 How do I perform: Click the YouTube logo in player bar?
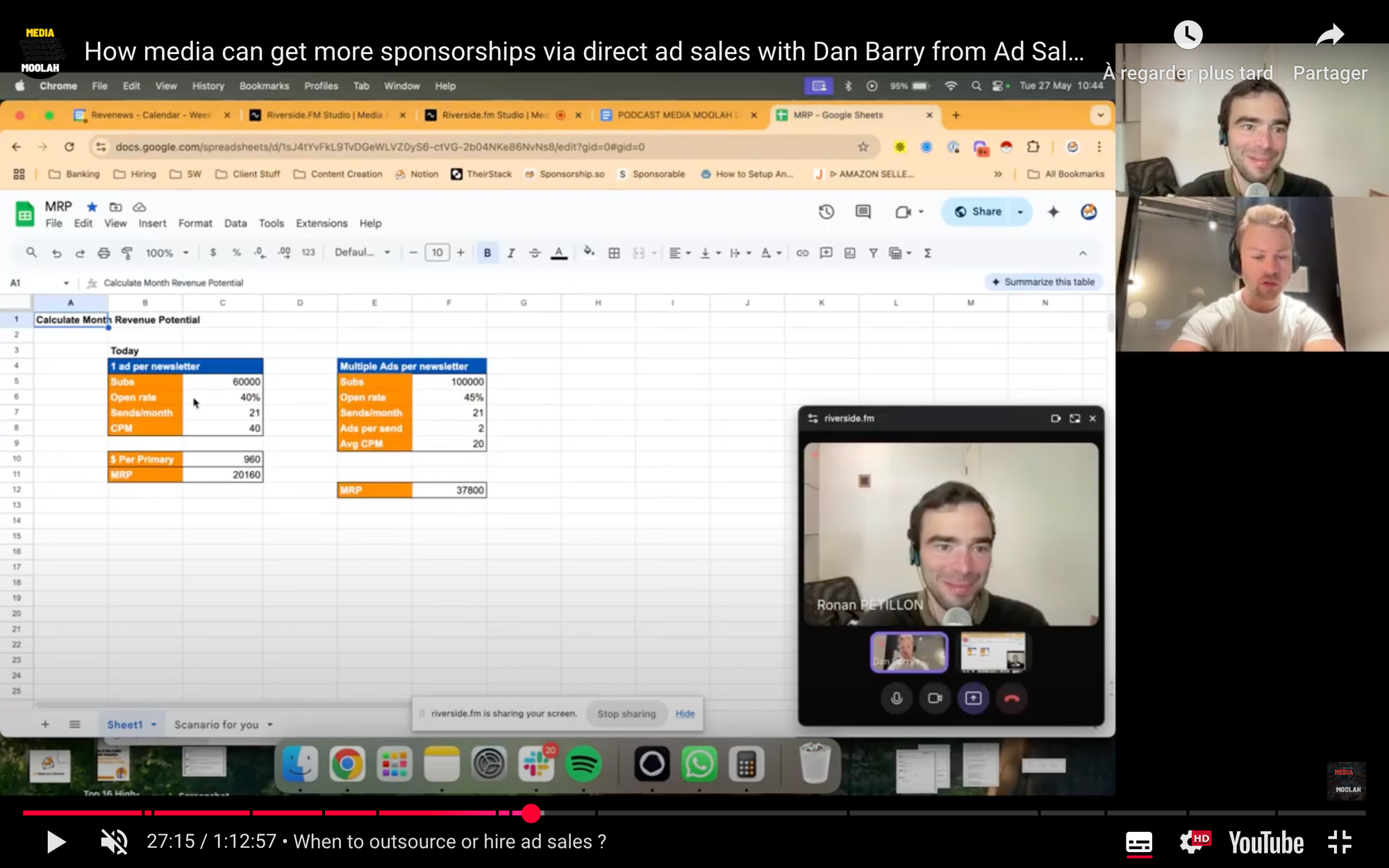1266,843
